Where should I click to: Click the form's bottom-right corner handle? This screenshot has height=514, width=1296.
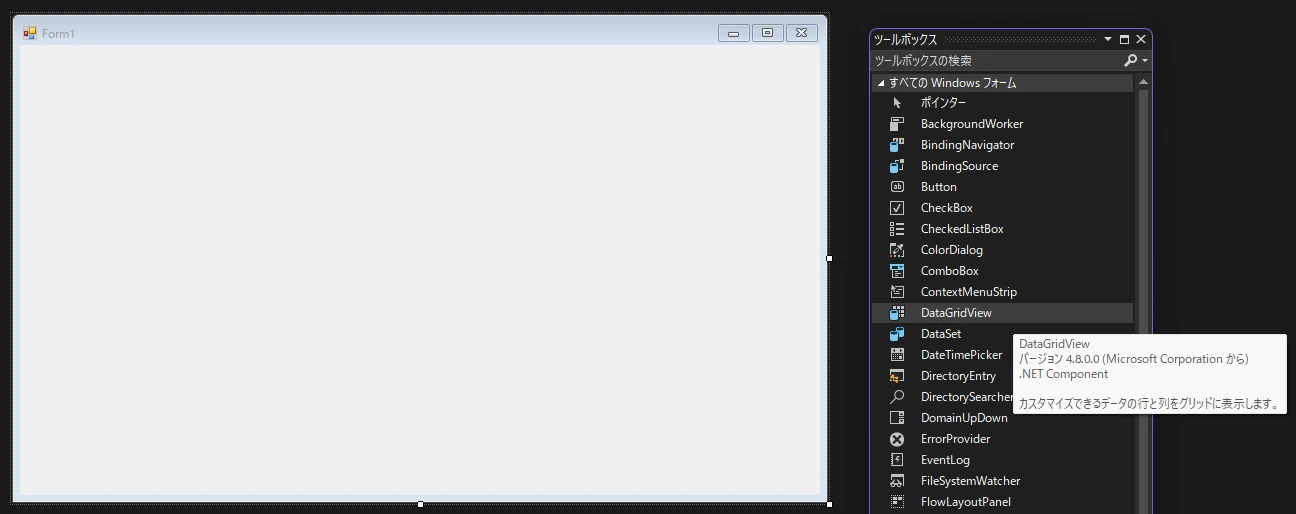click(830, 504)
